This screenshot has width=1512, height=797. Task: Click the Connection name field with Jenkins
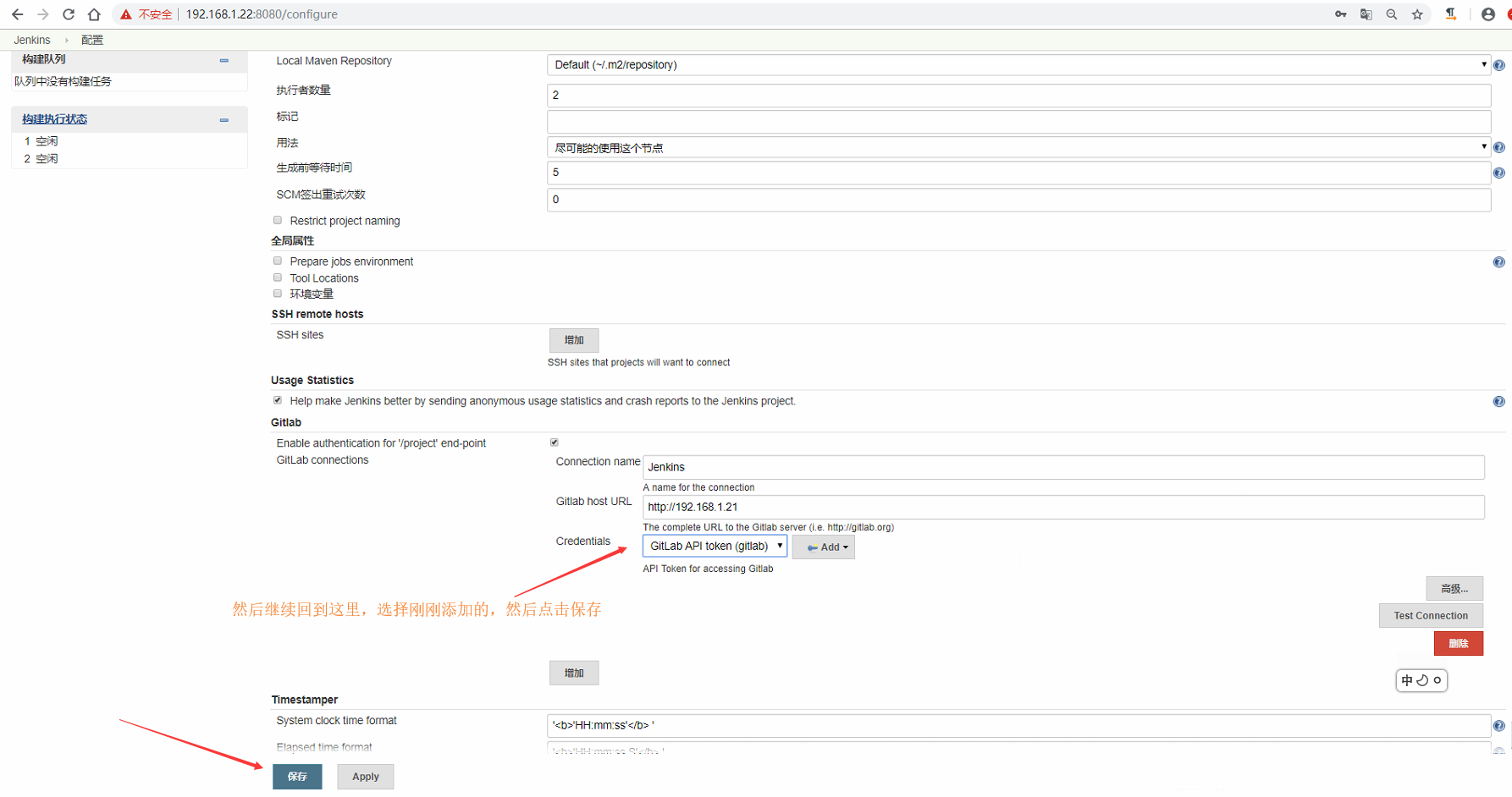pyautogui.click(x=1063, y=467)
